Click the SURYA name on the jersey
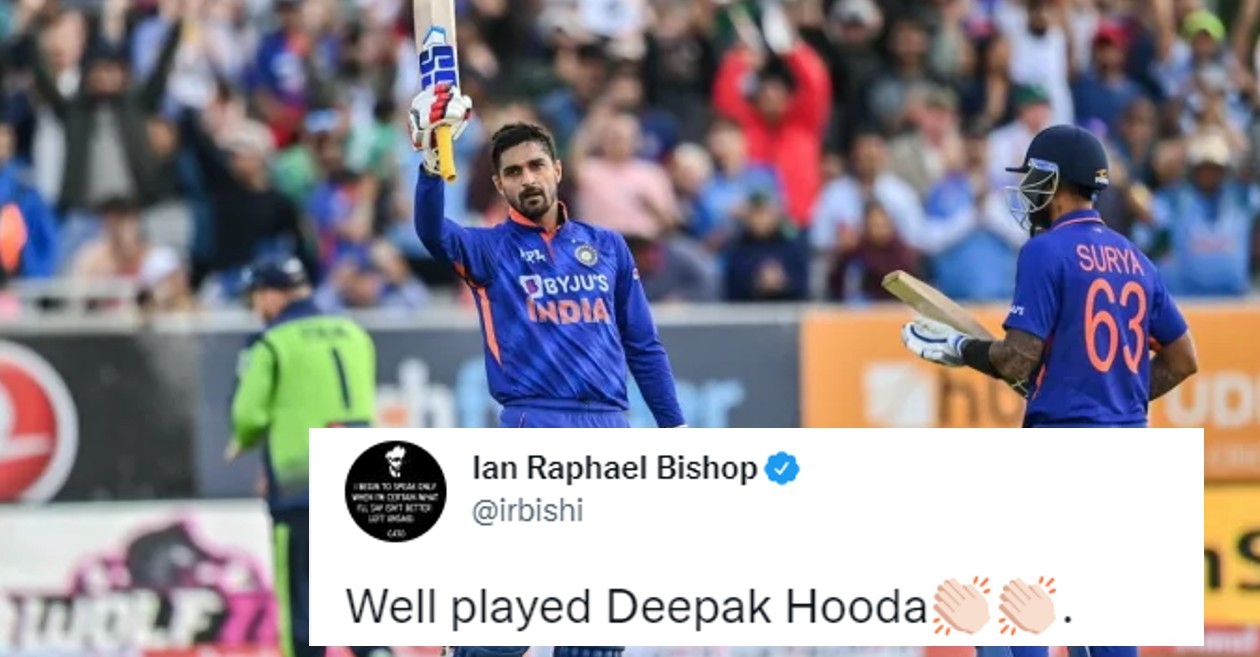The width and height of the screenshot is (1260, 657). [x=1109, y=260]
